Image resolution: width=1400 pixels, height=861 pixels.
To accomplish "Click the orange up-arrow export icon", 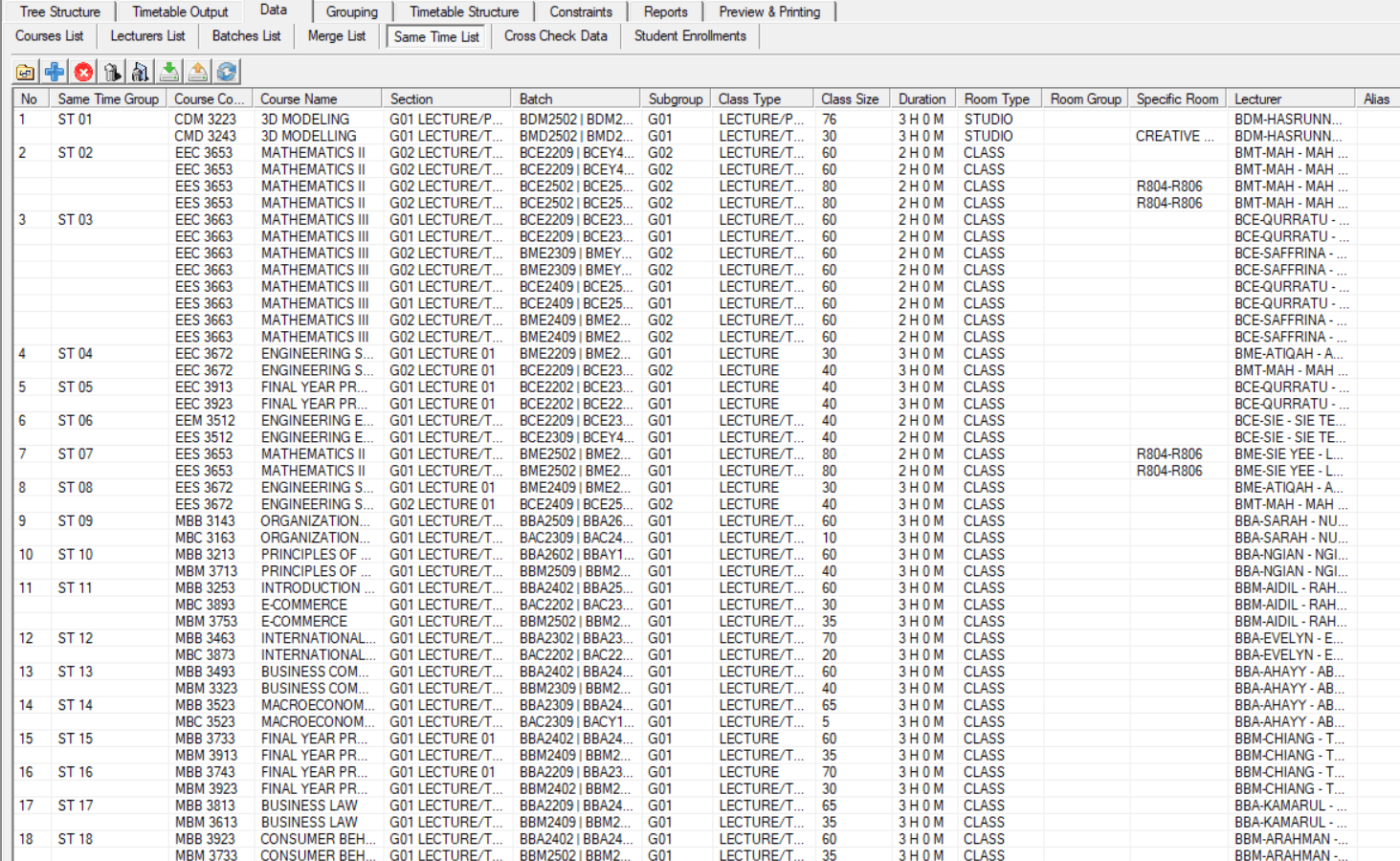I will 198,72.
